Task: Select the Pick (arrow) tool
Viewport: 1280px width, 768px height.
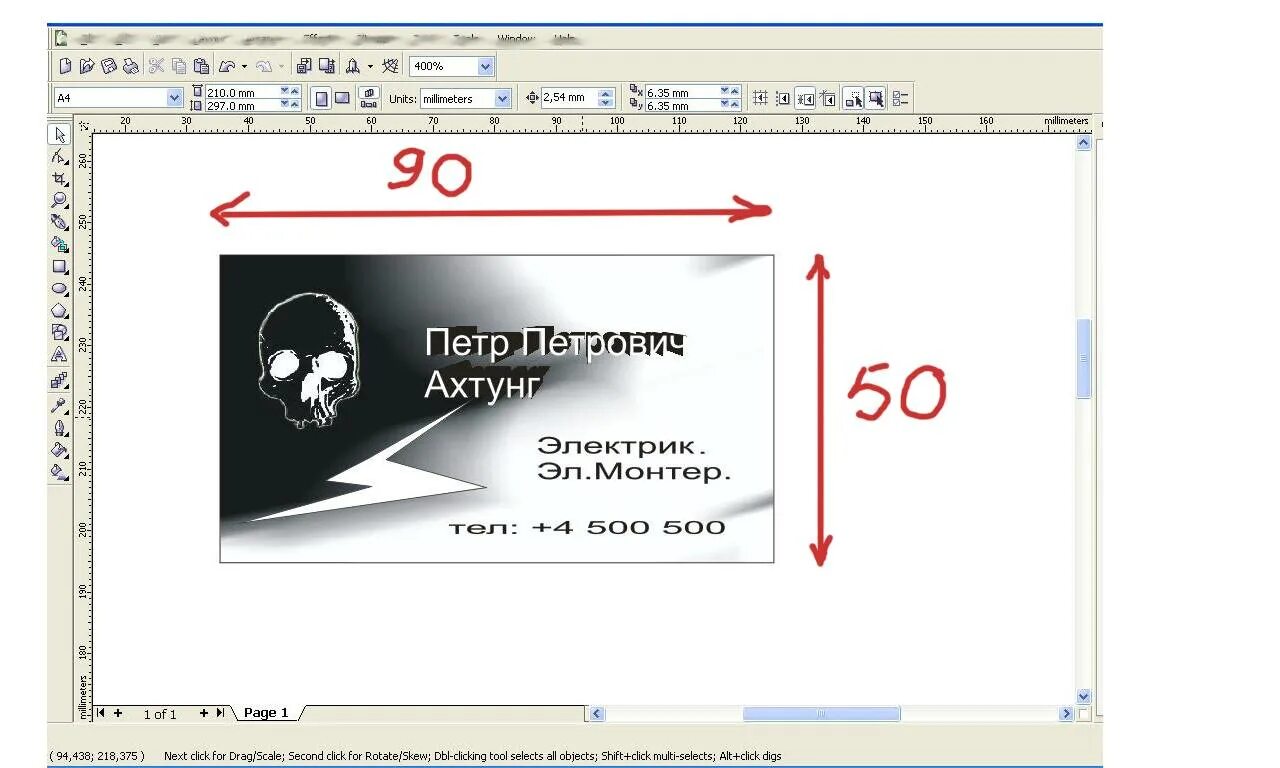Action: click(x=60, y=135)
